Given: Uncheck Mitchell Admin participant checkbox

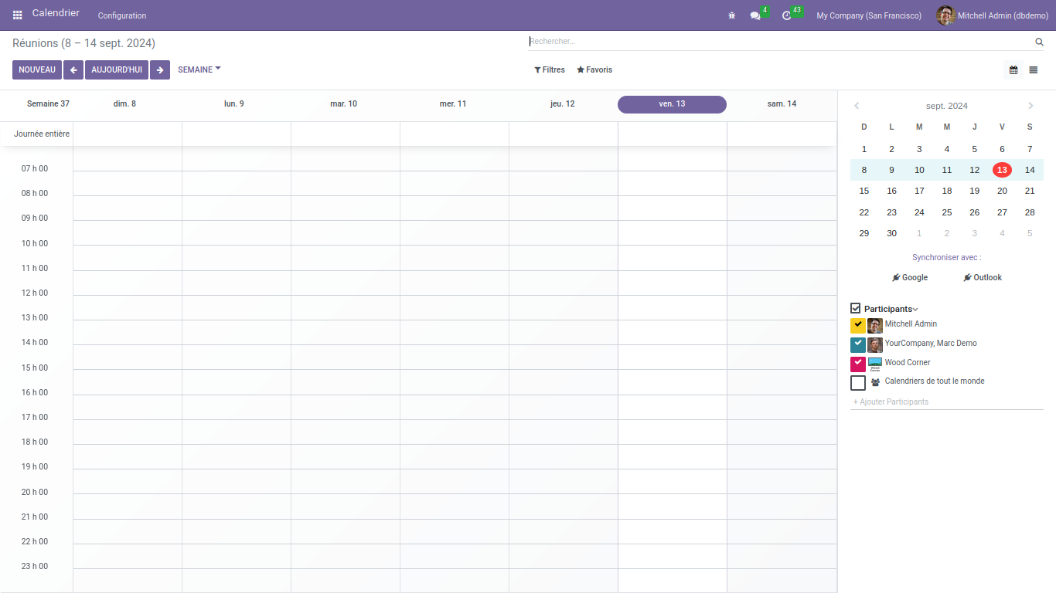Looking at the screenshot, I should (857, 325).
